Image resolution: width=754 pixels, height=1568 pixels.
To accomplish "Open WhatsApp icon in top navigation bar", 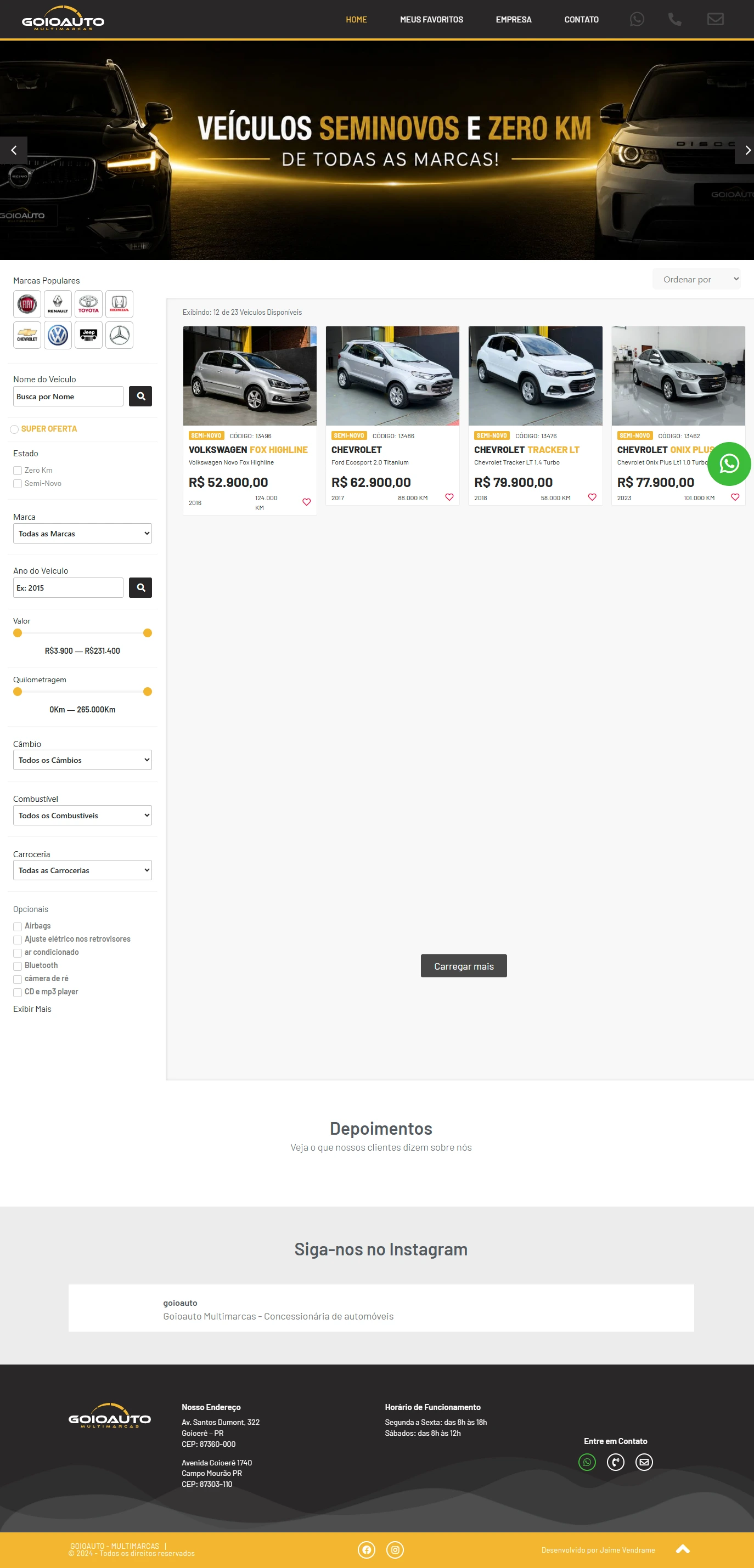I will [x=637, y=20].
